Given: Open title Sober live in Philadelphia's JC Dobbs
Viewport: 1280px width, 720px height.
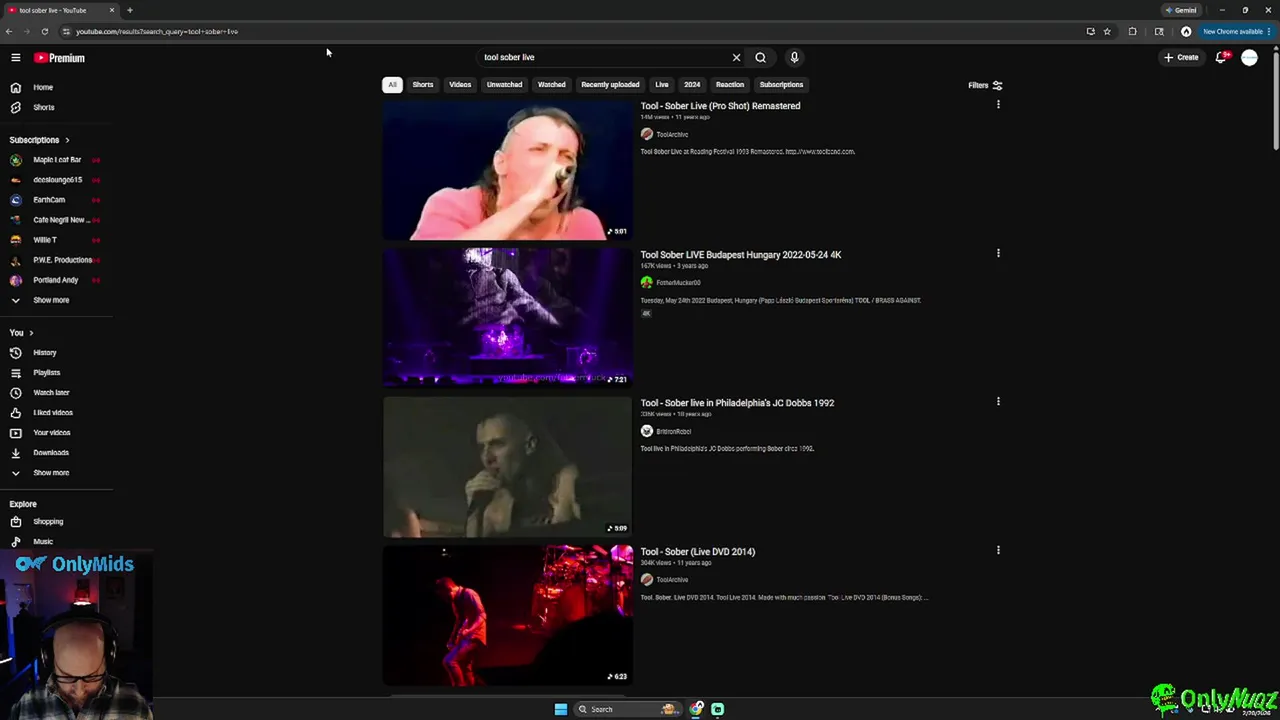Looking at the screenshot, I should click(737, 403).
